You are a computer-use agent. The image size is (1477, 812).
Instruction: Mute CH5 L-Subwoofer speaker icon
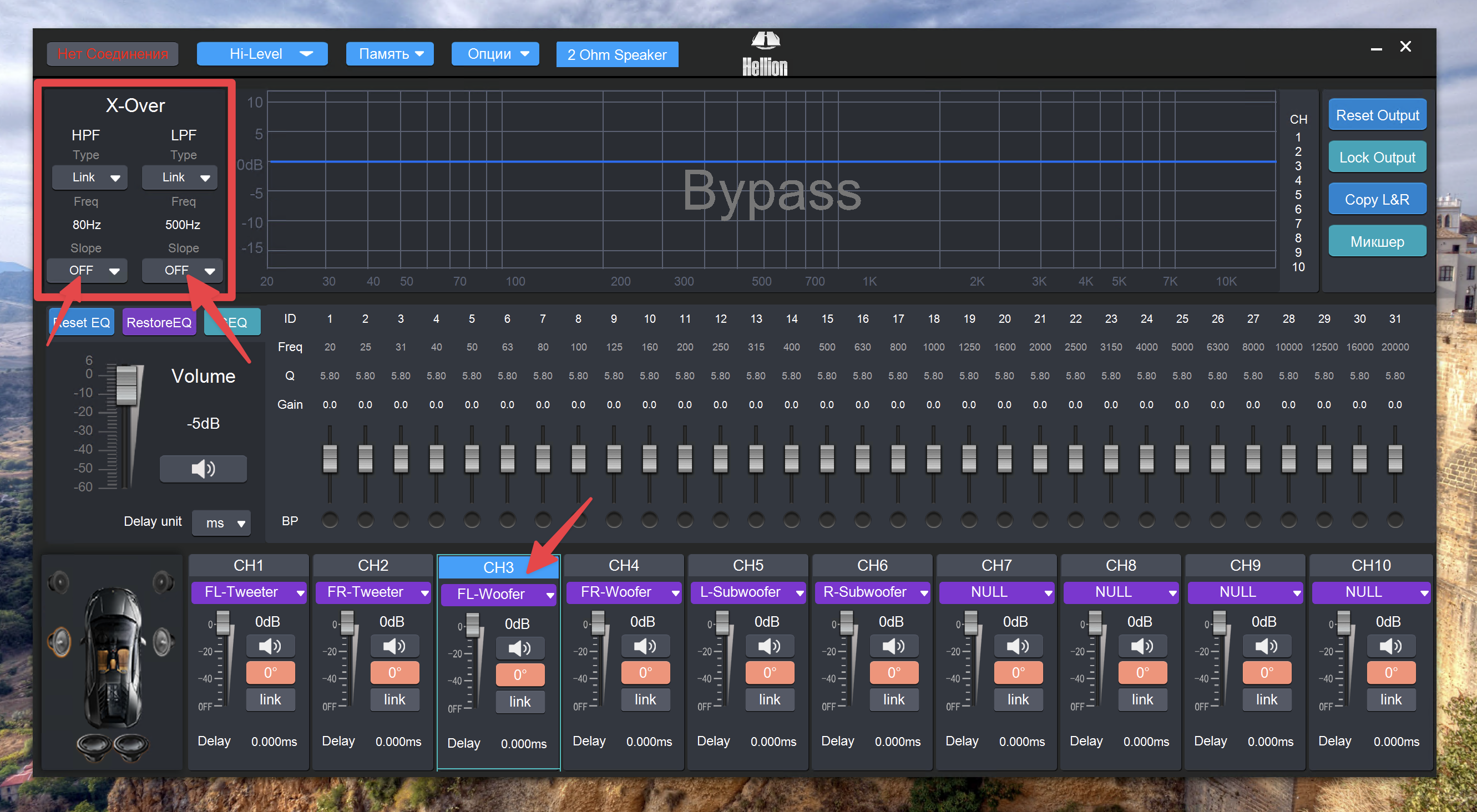point(769,646)
